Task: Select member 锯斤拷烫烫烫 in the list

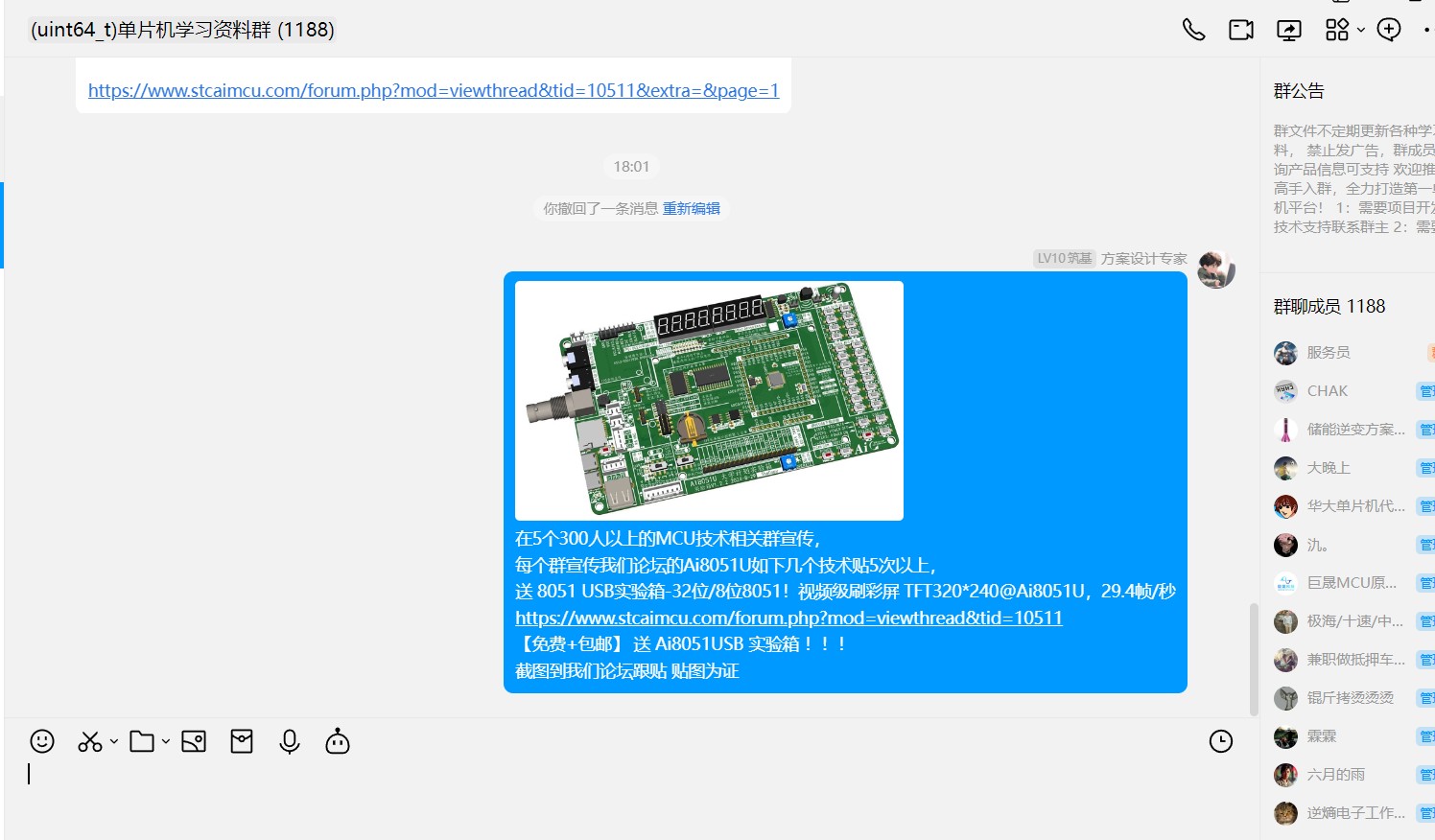Action: click(x=1353, y=698)
